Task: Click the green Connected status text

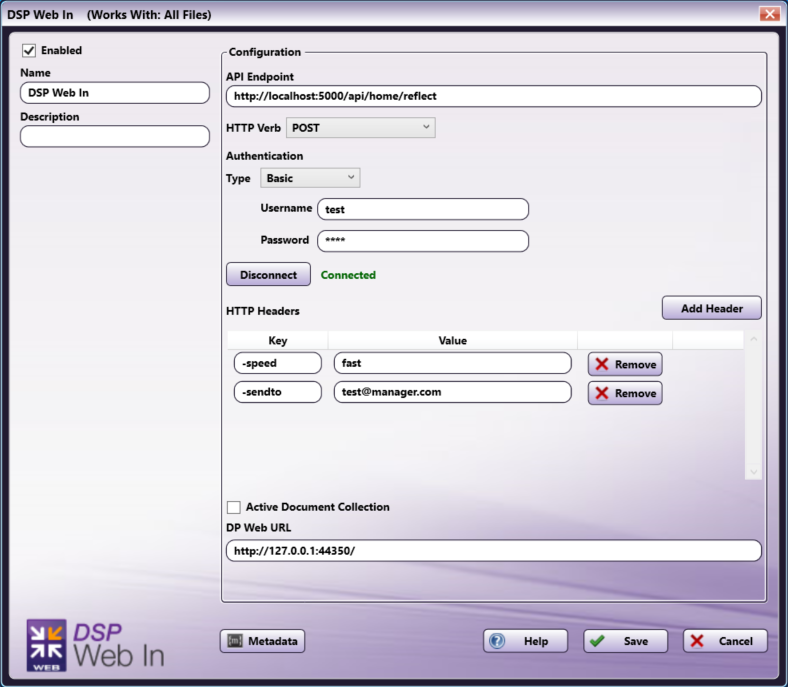Action: tap(348, 275)
